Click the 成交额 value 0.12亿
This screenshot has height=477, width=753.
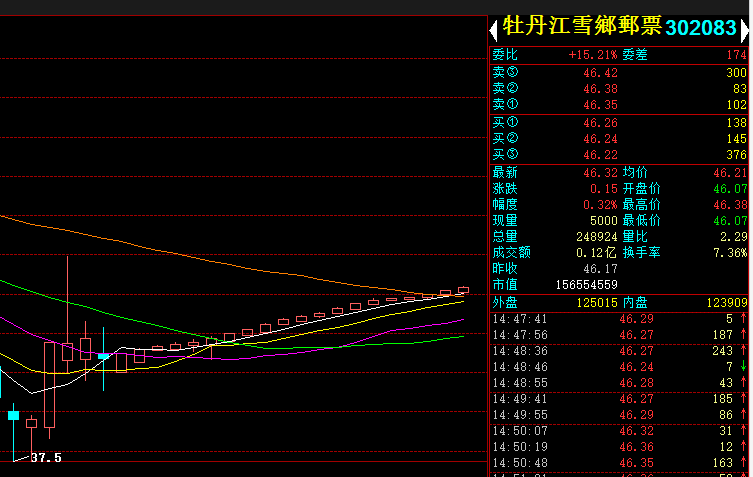pos(596,253)
